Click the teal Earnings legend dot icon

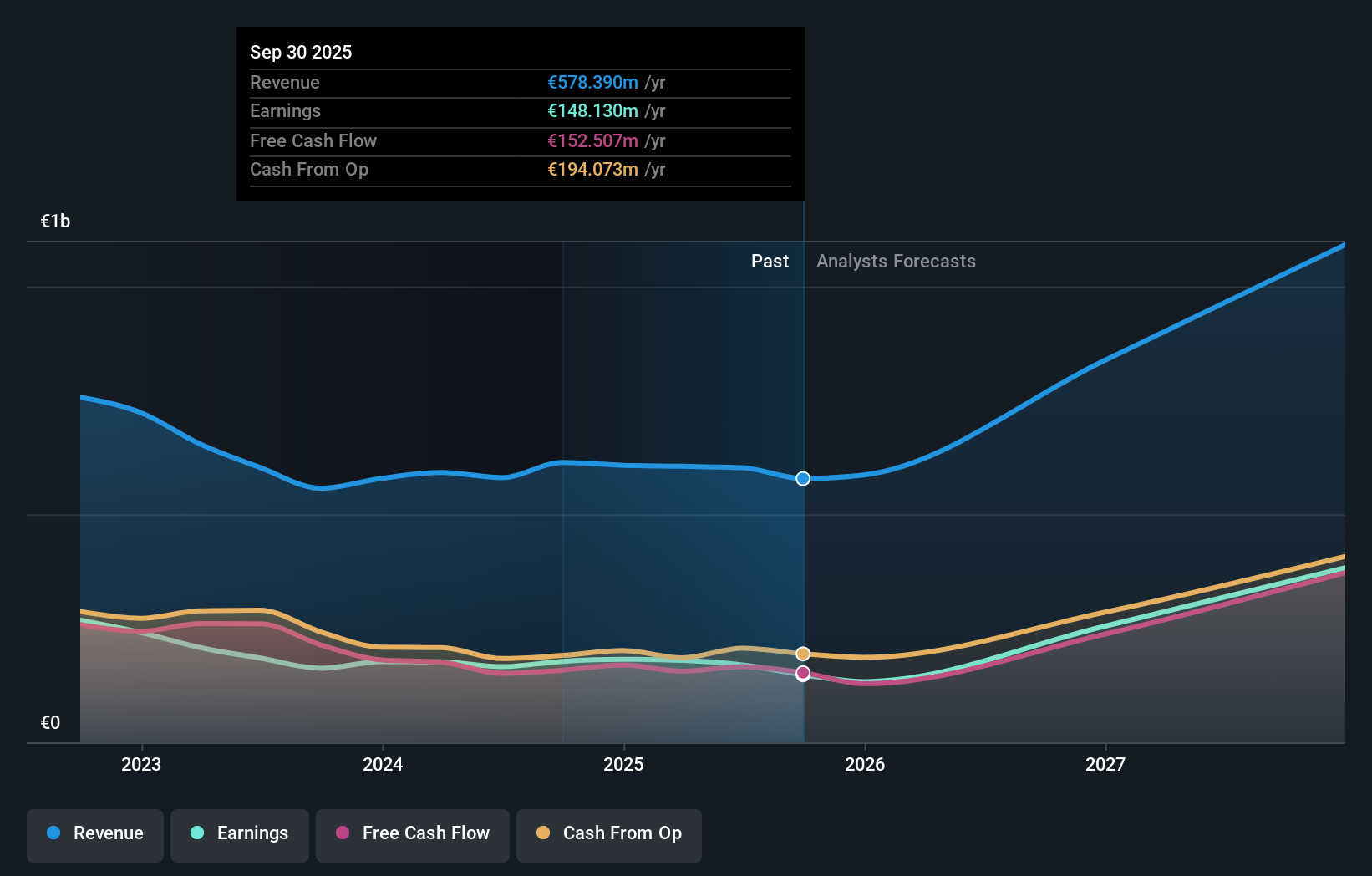point(196,833)
